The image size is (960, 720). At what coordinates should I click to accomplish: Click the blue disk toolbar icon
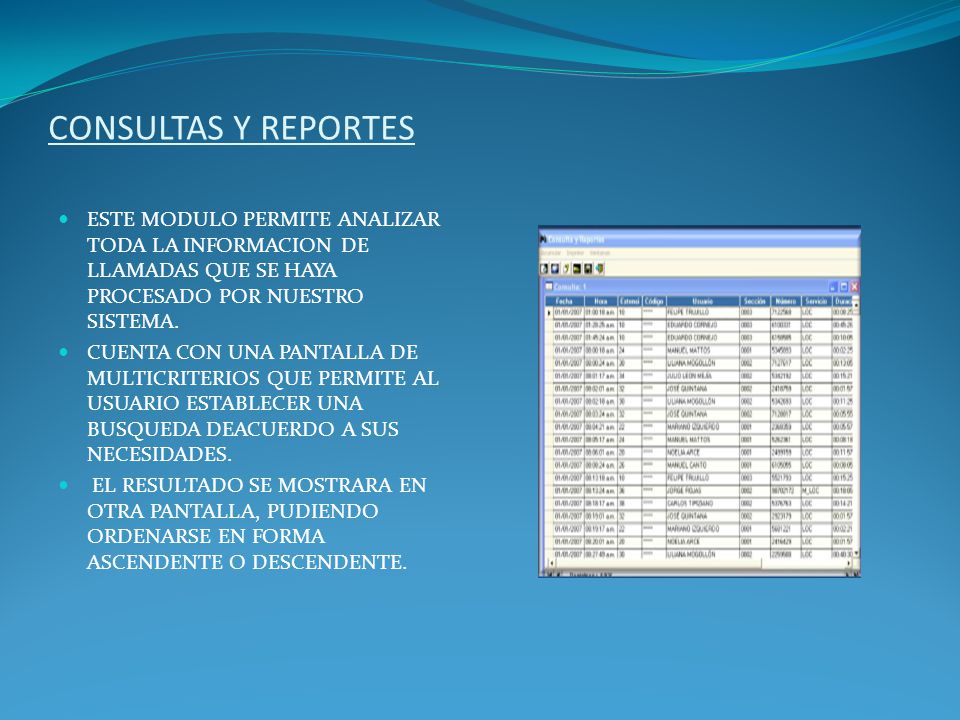(x=555, y=269)
